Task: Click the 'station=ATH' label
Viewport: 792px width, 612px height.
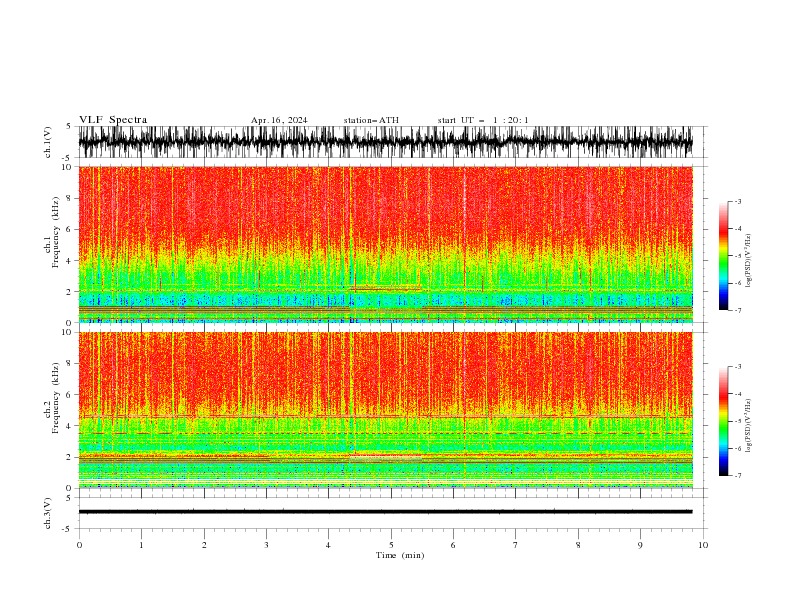Action: (371, 120)
